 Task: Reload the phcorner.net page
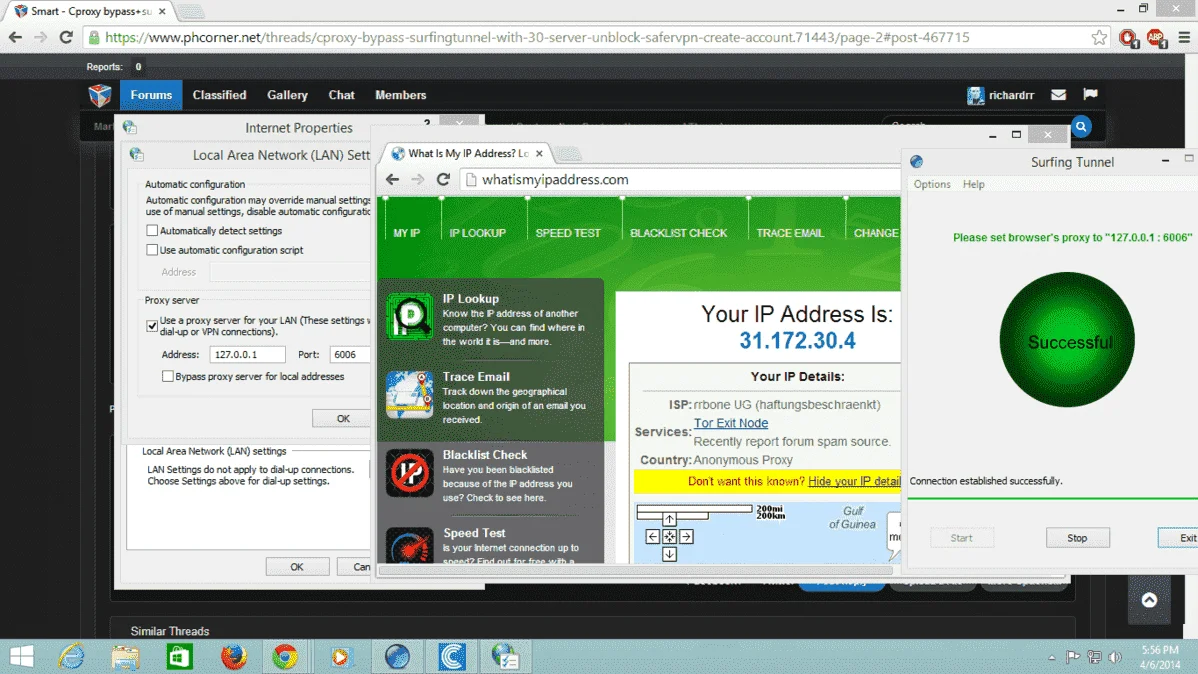tap(66, 37)
